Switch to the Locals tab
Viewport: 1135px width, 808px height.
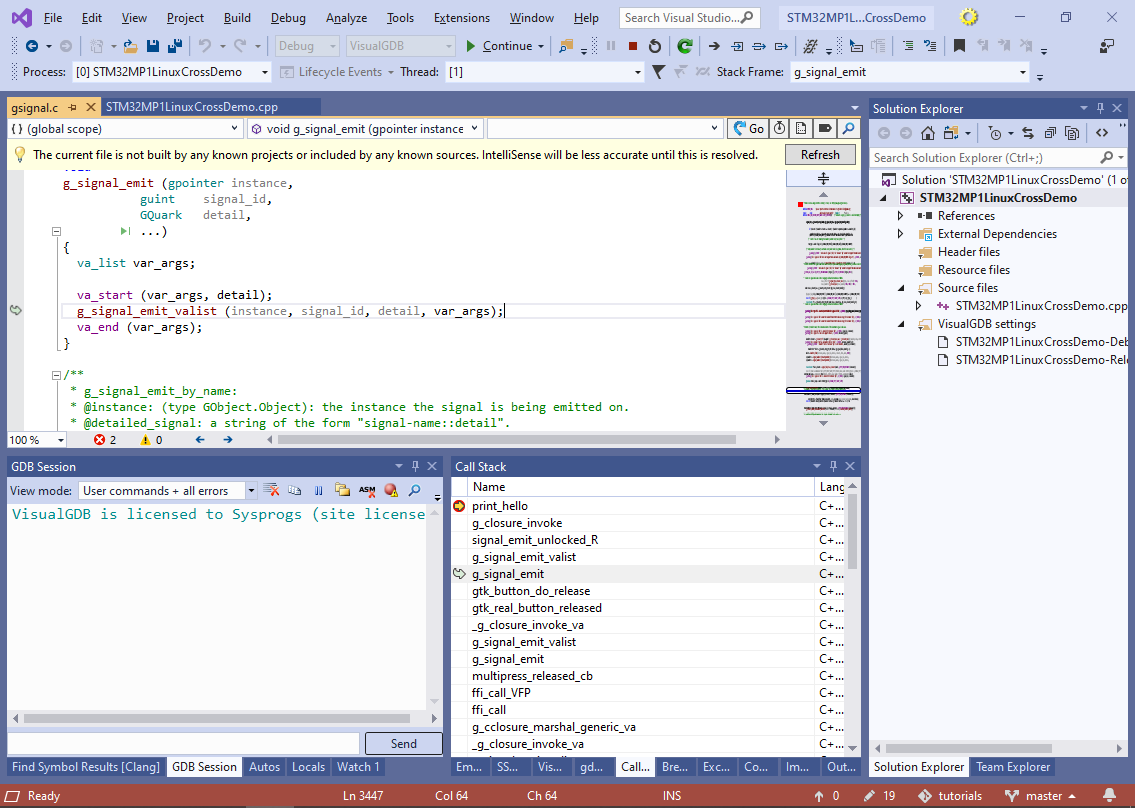pyautogui.click(x=308, y=767)
